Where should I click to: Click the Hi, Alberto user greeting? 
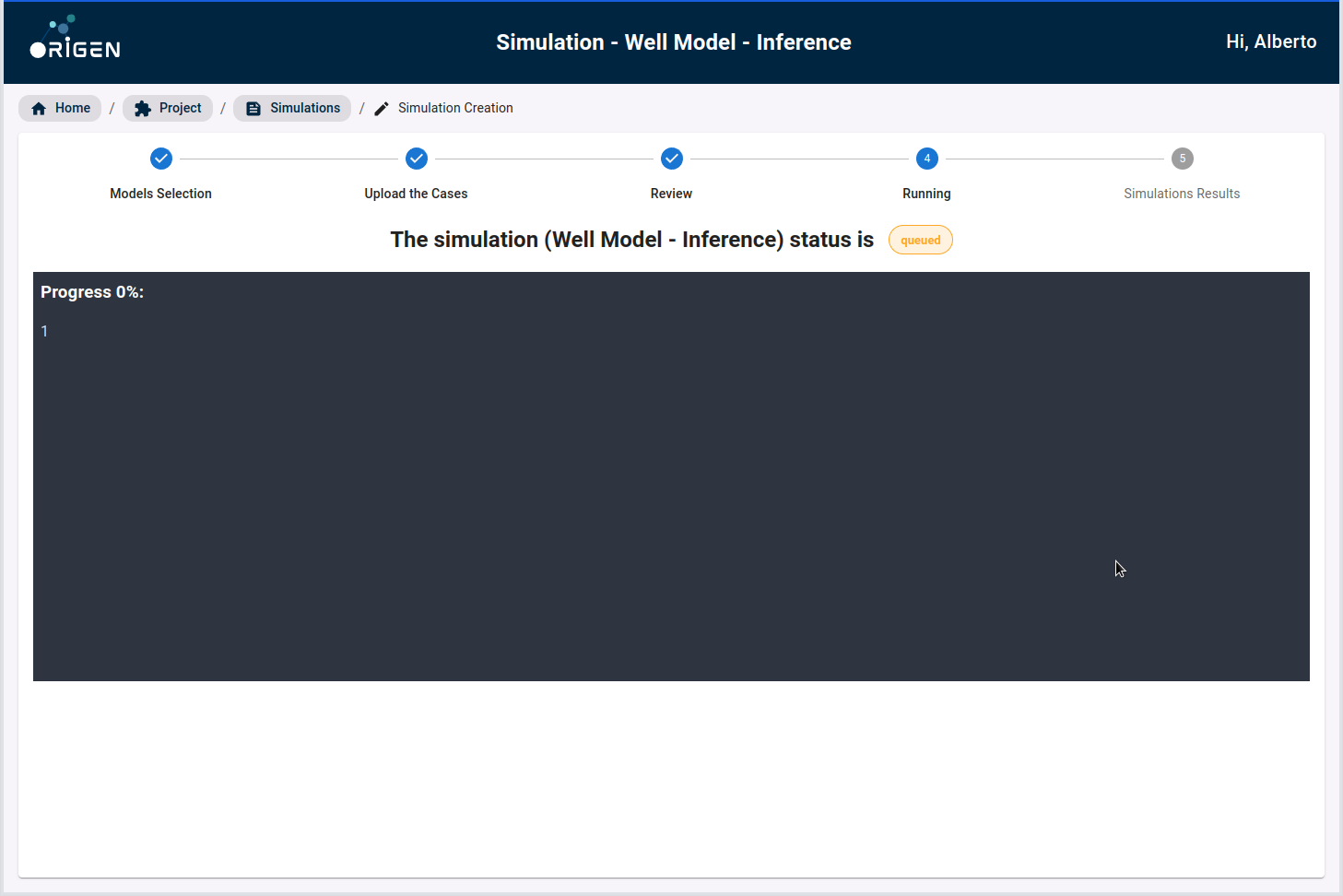pos(1271,41)
